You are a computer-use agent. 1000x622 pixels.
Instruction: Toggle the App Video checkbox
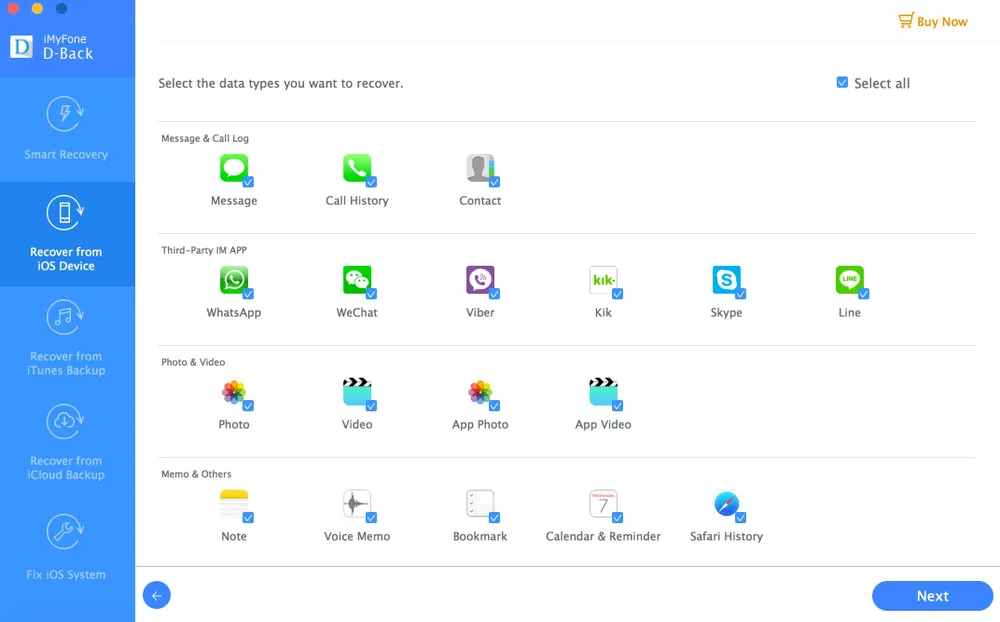click(617, 406)
